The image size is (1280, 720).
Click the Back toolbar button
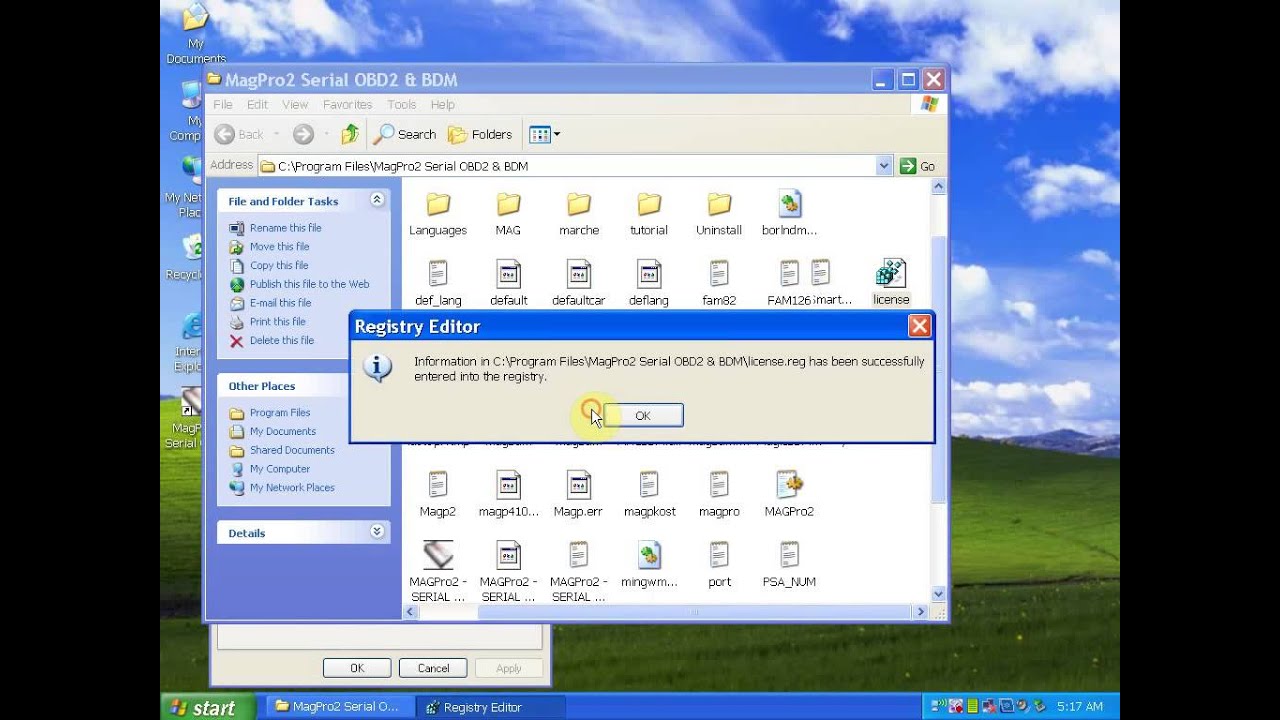click(x=239, y=134)
